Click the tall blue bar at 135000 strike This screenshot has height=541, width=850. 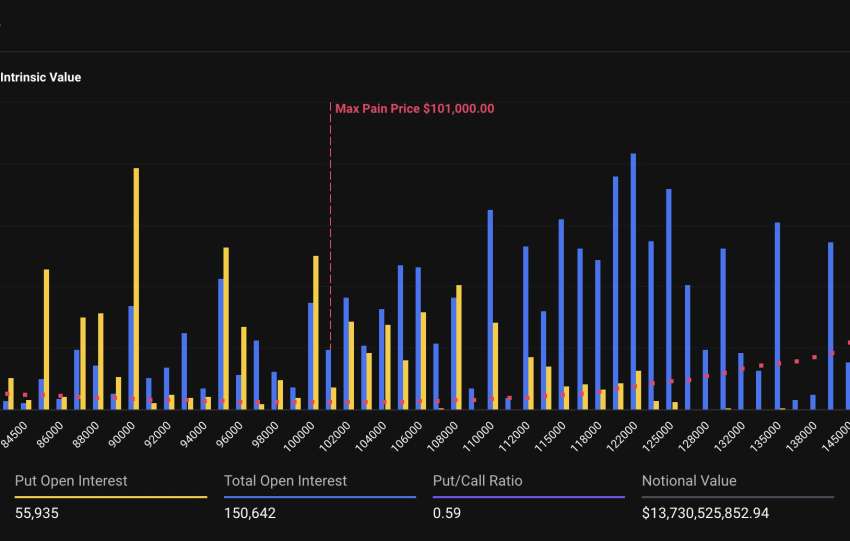click(x=777, y=315)
